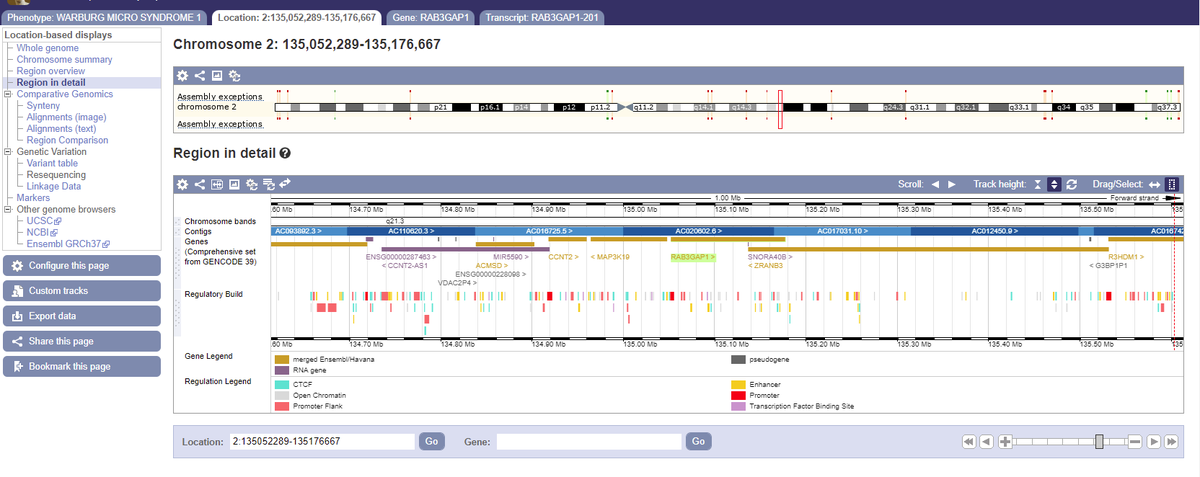Focus the Location input field
Image resolution: width=1200 pixels, height=477 pixels.
point(321,441)
